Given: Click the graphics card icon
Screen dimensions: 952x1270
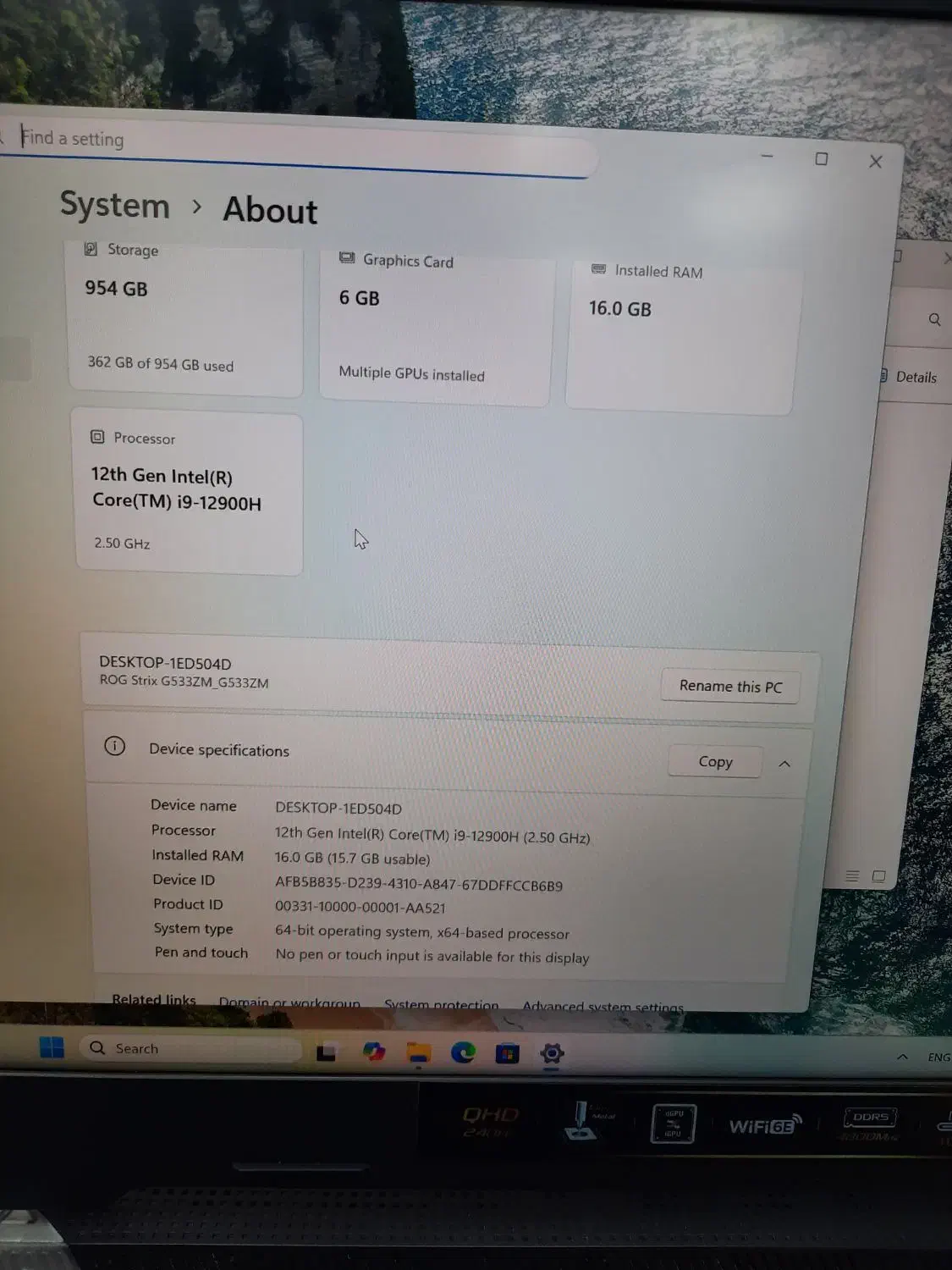Looking at the screenshot, I should 346,257.
